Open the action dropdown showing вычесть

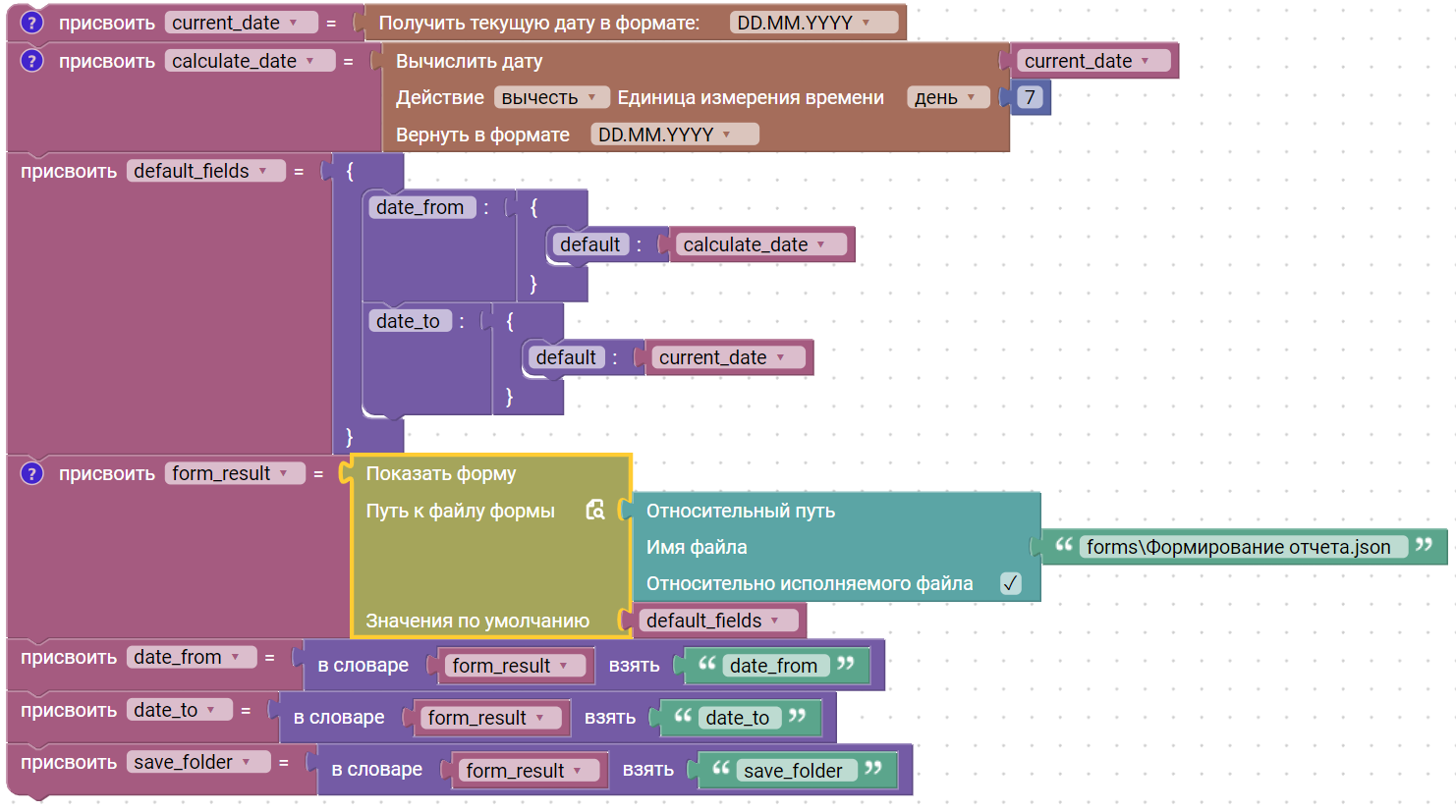click(x=549, y=97)
